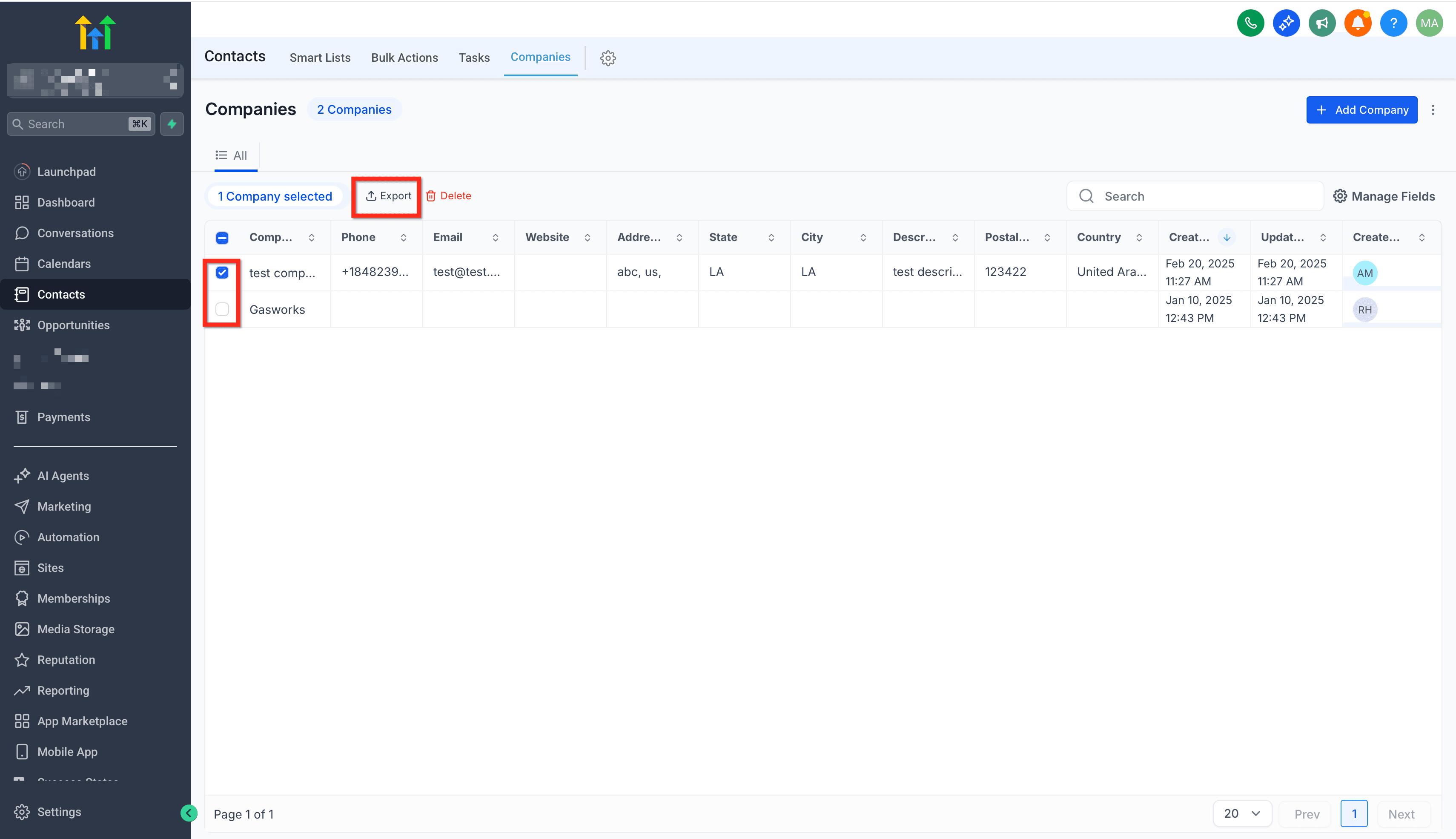
Task: Open the help question mark icon
Action: [1393, 23]
